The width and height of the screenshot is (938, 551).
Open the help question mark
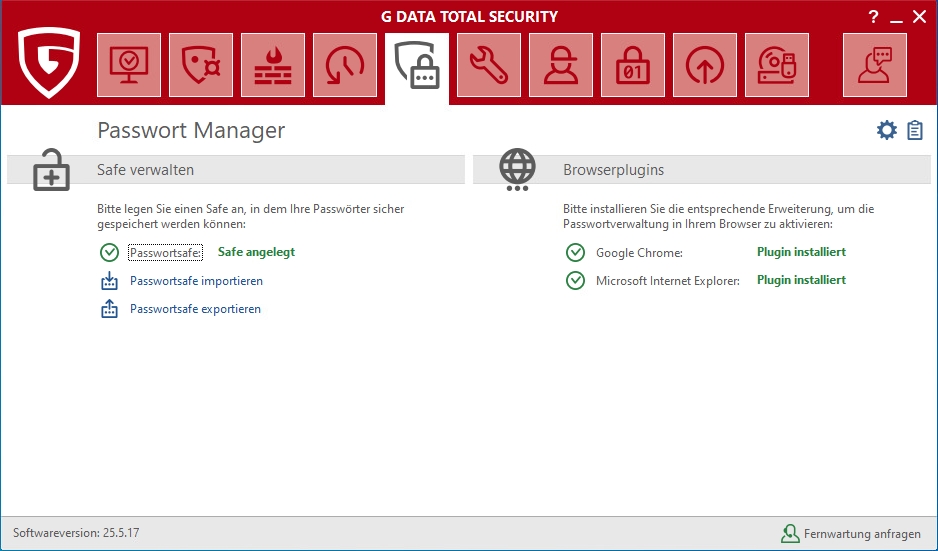[x=873, y=16]
